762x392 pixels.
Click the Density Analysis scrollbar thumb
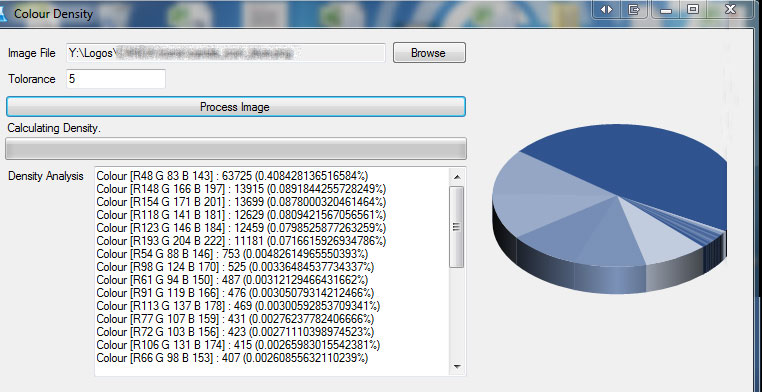click(x=456, y=227)
